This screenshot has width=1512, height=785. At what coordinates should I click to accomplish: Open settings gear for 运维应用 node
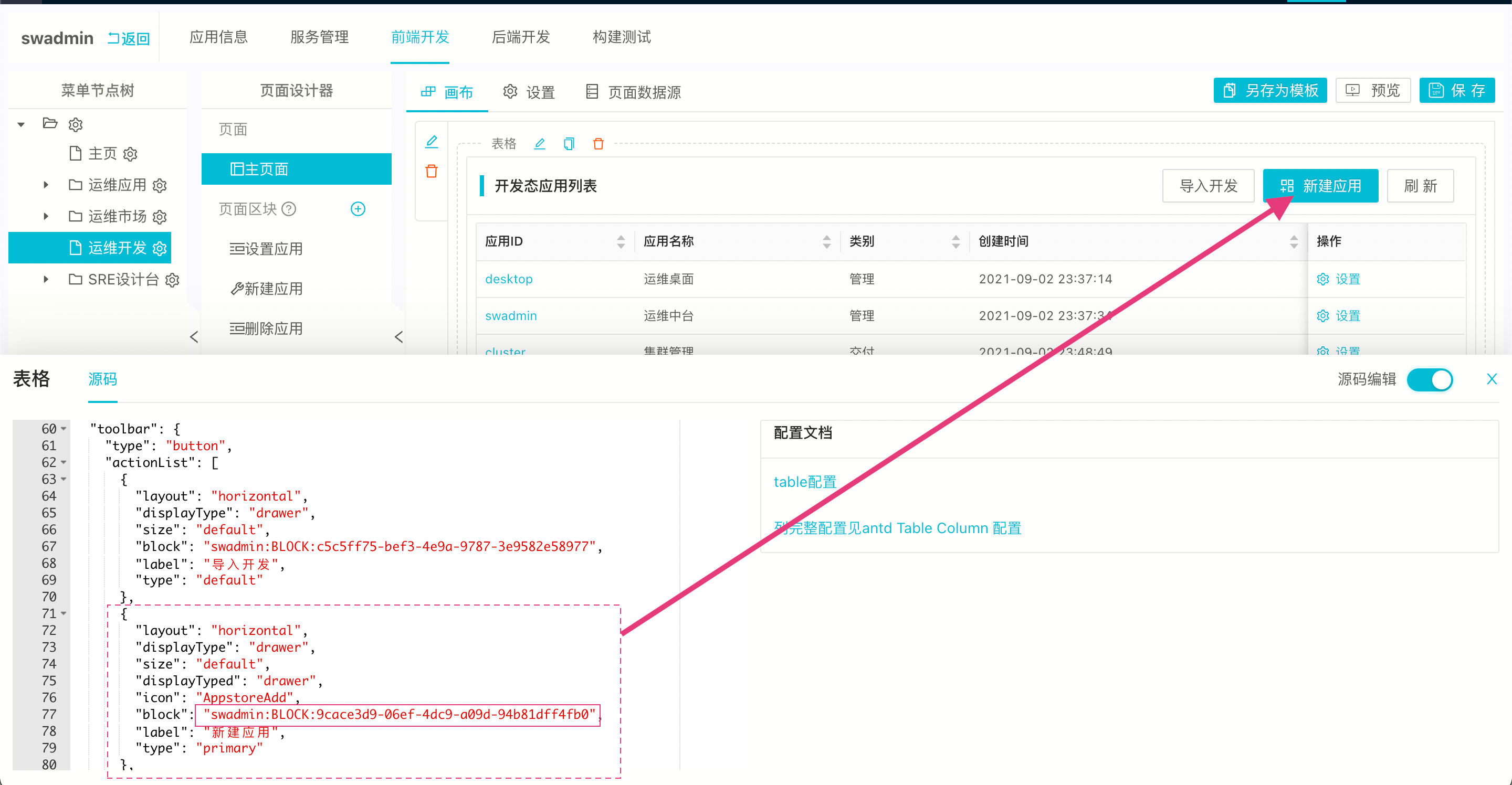tap(160, 185)
